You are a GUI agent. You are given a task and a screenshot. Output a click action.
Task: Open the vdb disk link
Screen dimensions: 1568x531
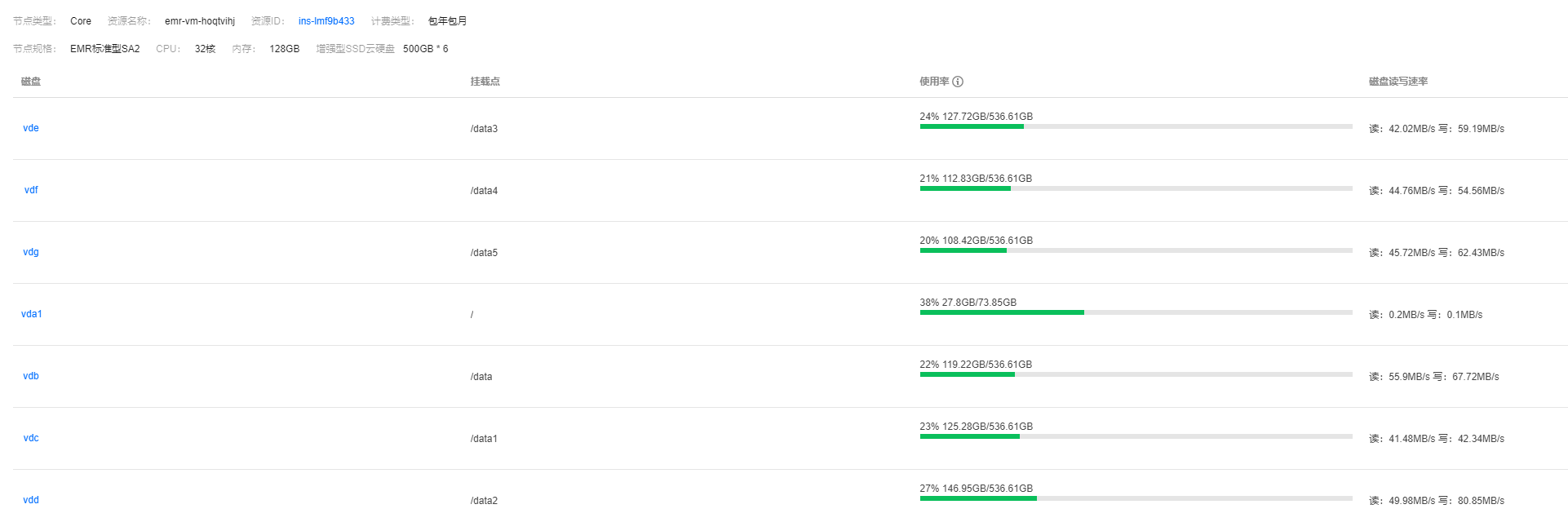click(31, 376)
